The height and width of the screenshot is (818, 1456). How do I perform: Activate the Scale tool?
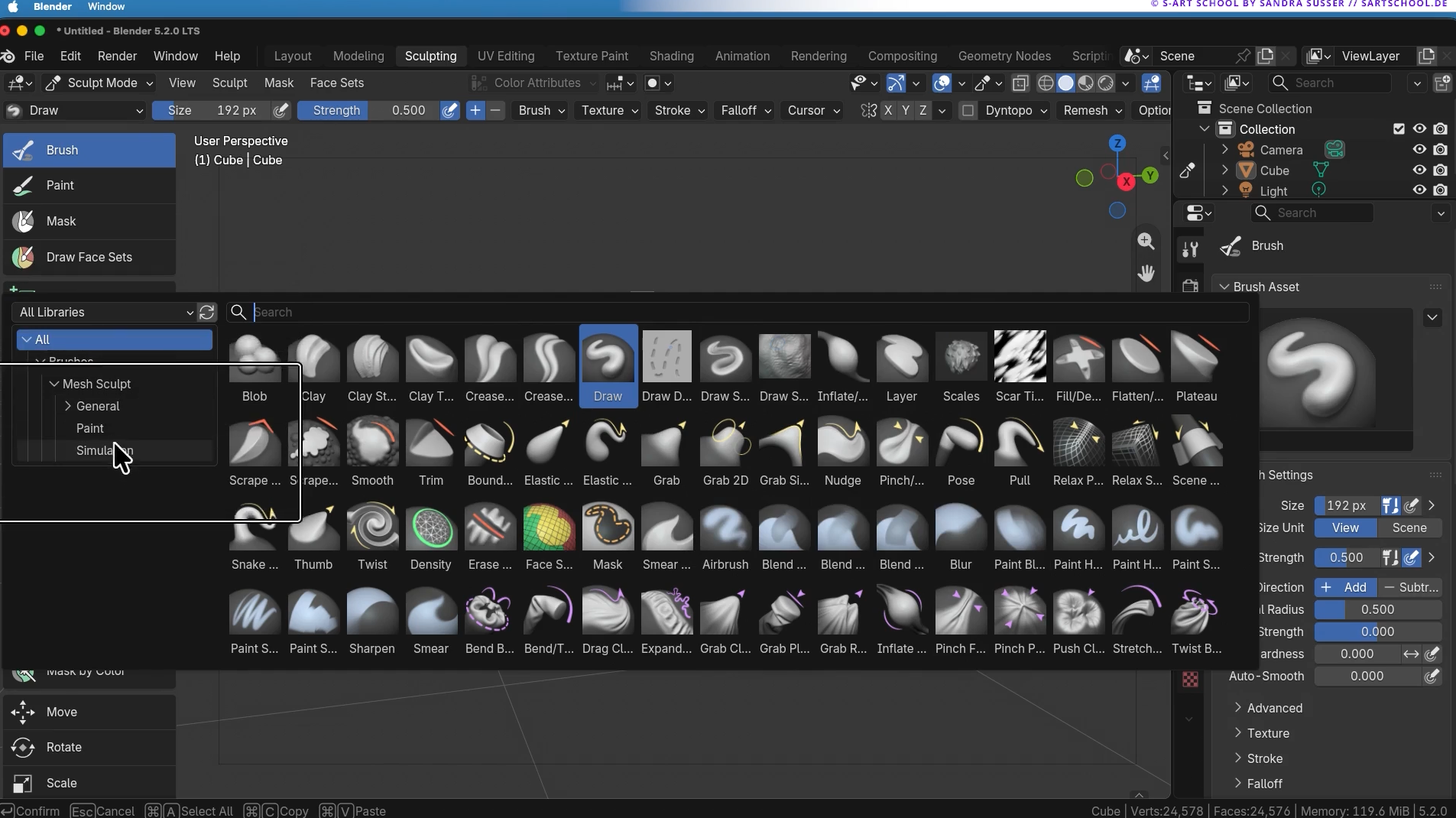[x=89, y=783]
